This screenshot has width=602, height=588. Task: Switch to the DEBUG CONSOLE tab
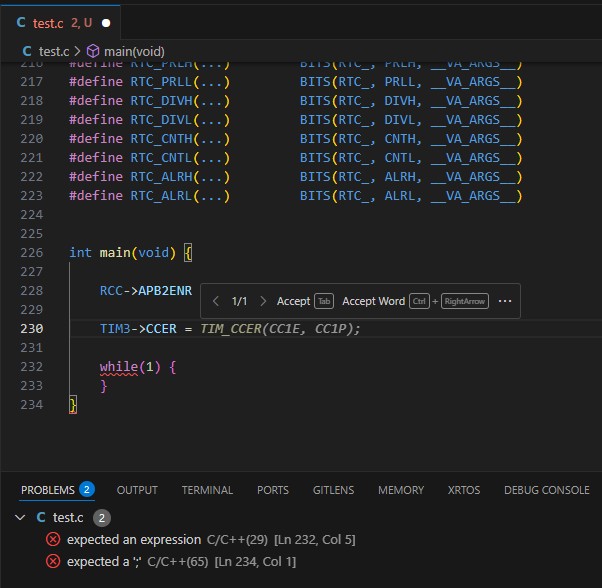tap(546, 490)
